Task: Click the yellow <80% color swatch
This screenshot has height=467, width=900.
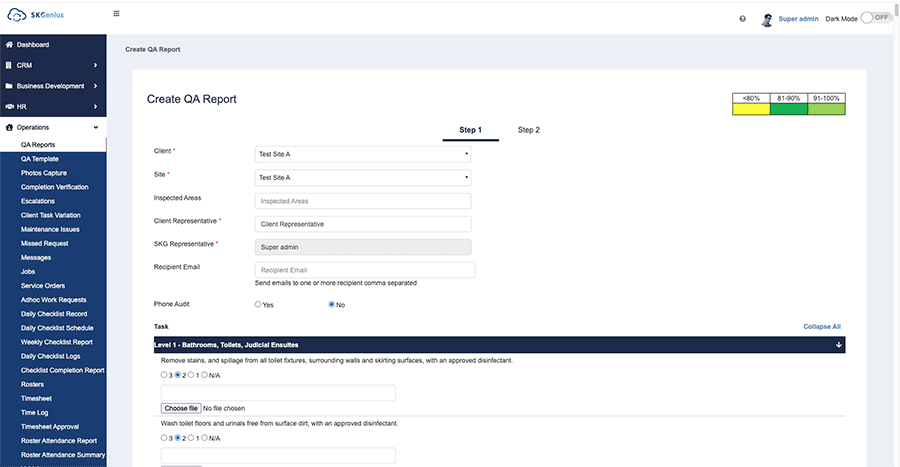Action: pyautogui.click(x=751, y=109)
